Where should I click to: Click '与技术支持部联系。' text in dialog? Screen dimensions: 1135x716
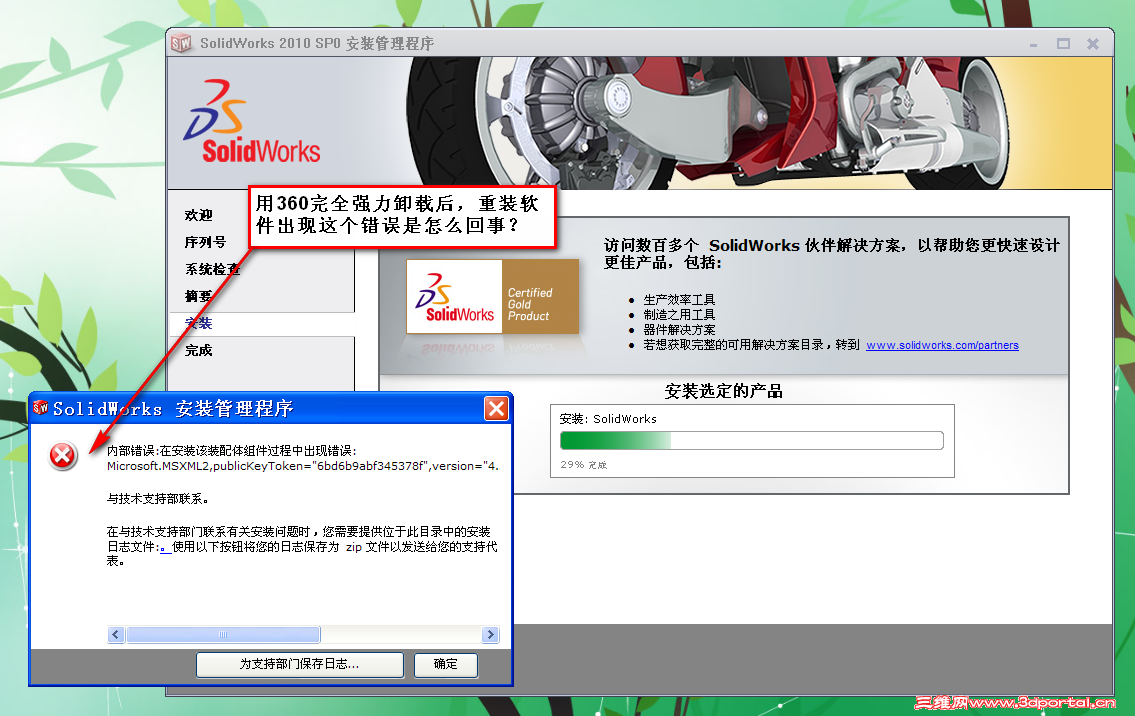158,499
